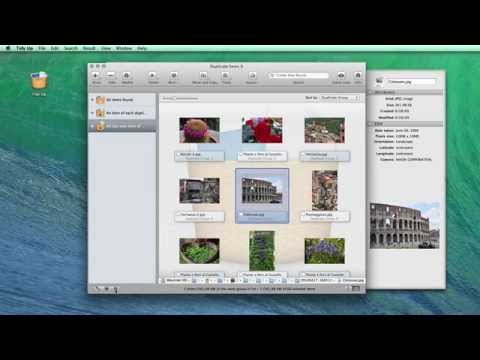Click the file type icon in inspector
The height and width of the screenshot is (360, 480).
pyautogui.click(x=379, y=82)
